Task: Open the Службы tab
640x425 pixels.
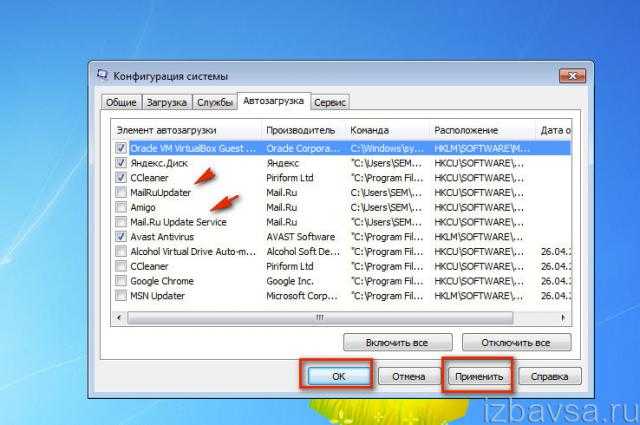Action: [215, 102]
